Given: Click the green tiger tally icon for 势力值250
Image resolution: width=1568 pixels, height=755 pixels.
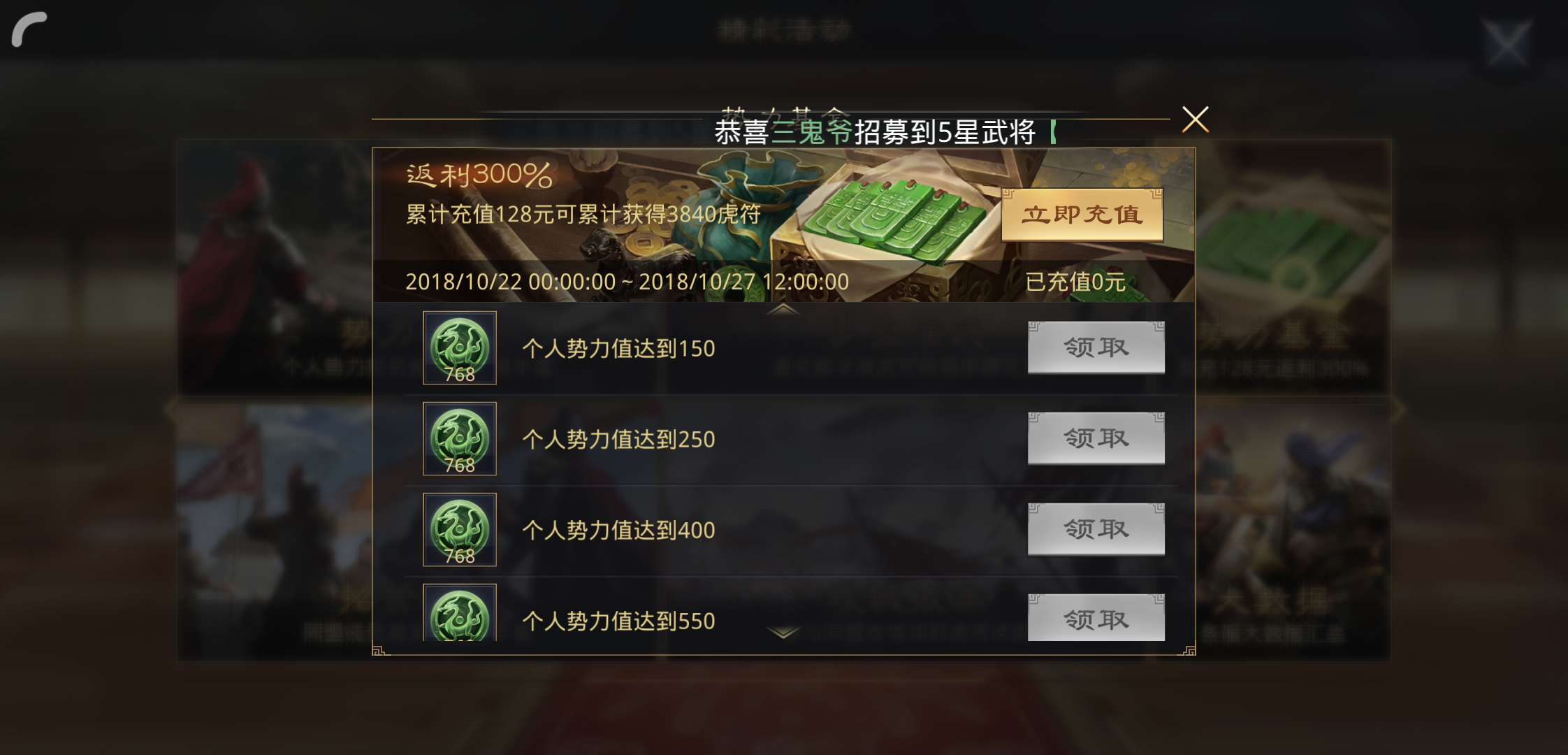Looking at the screenshot, I should [x=460, y=438].
